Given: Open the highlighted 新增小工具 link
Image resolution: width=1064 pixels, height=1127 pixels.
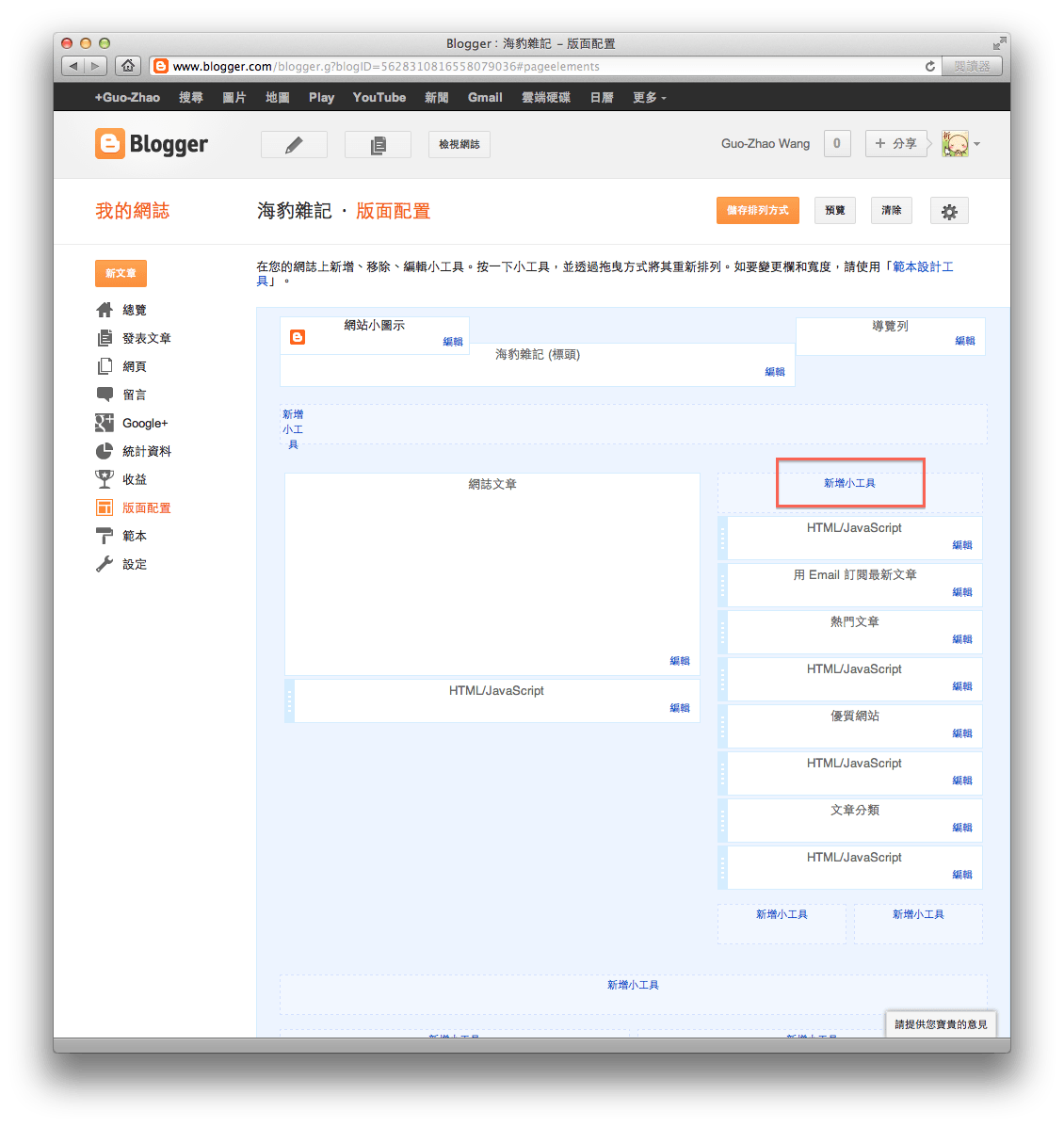Looking at the screenshot, I should tap(850, 482).
